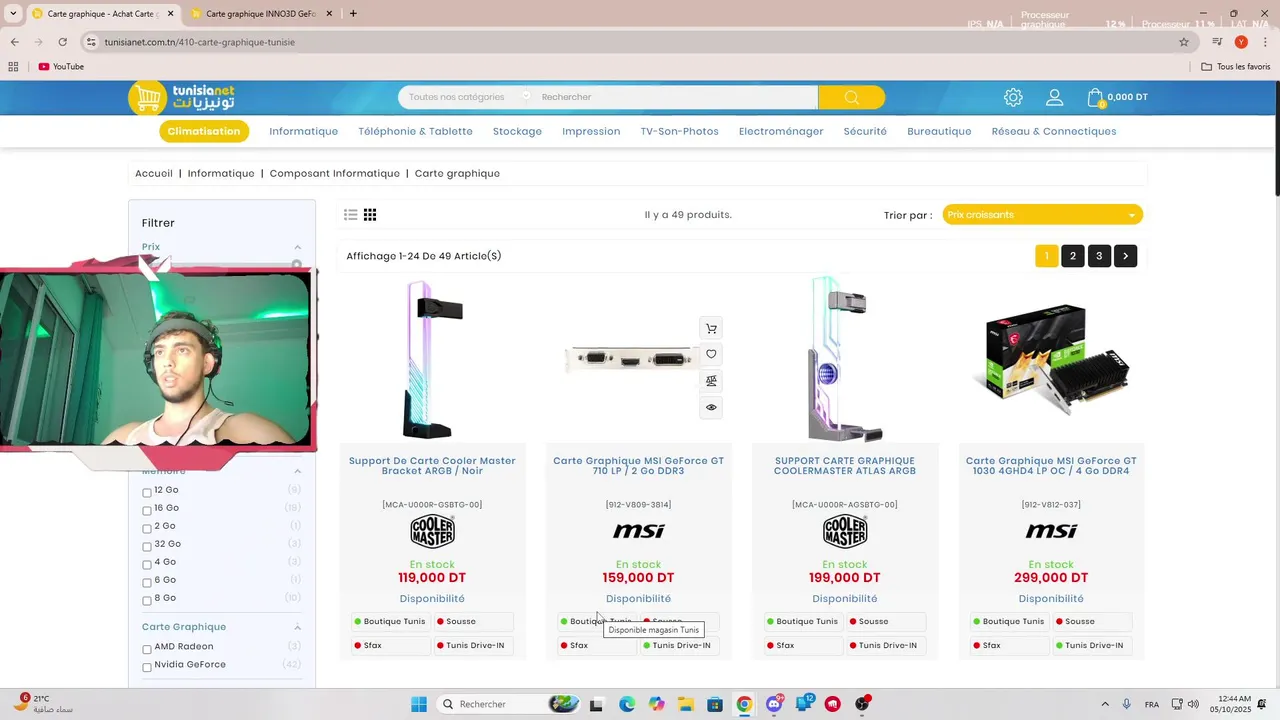This screenshot has width=1280, height=720.
Task: Bookmark this page with star icon
Action: (1184, 42)
